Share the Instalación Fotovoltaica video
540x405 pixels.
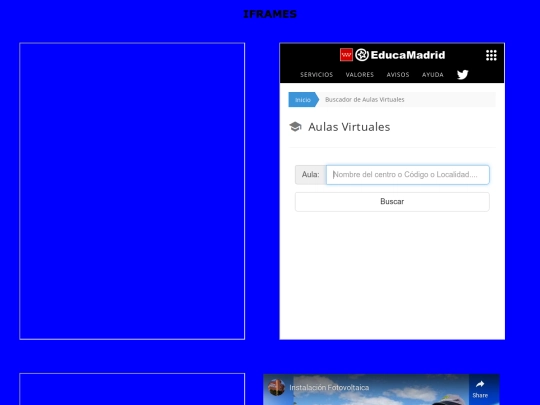[x=480, y=389]
